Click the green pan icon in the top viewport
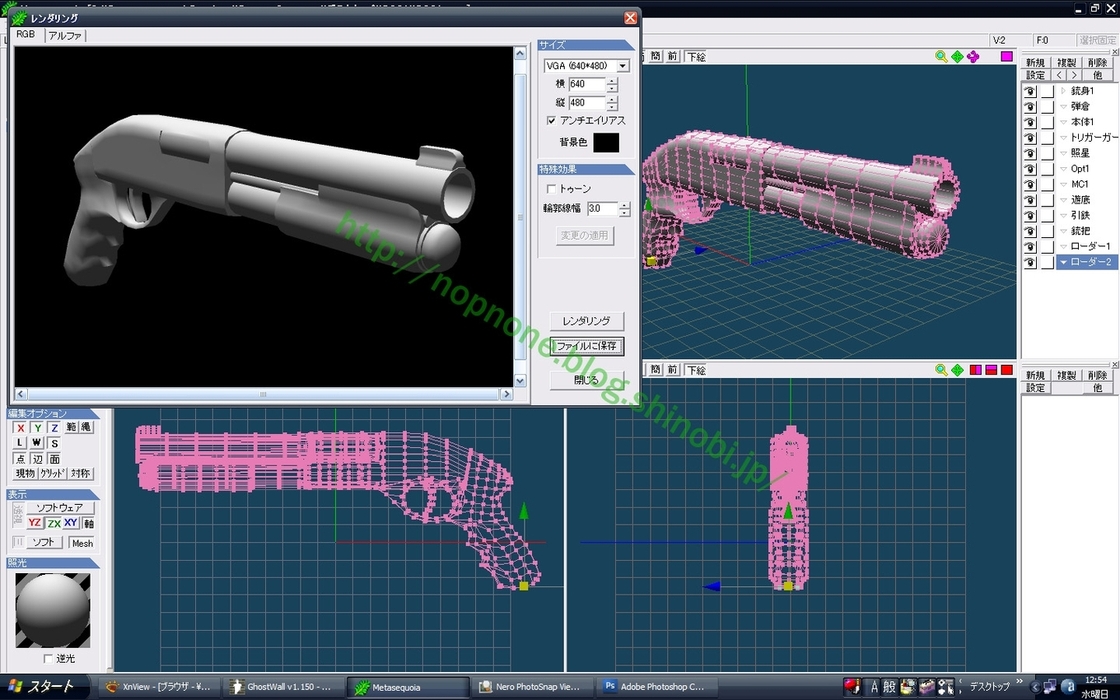 (957, 56)
